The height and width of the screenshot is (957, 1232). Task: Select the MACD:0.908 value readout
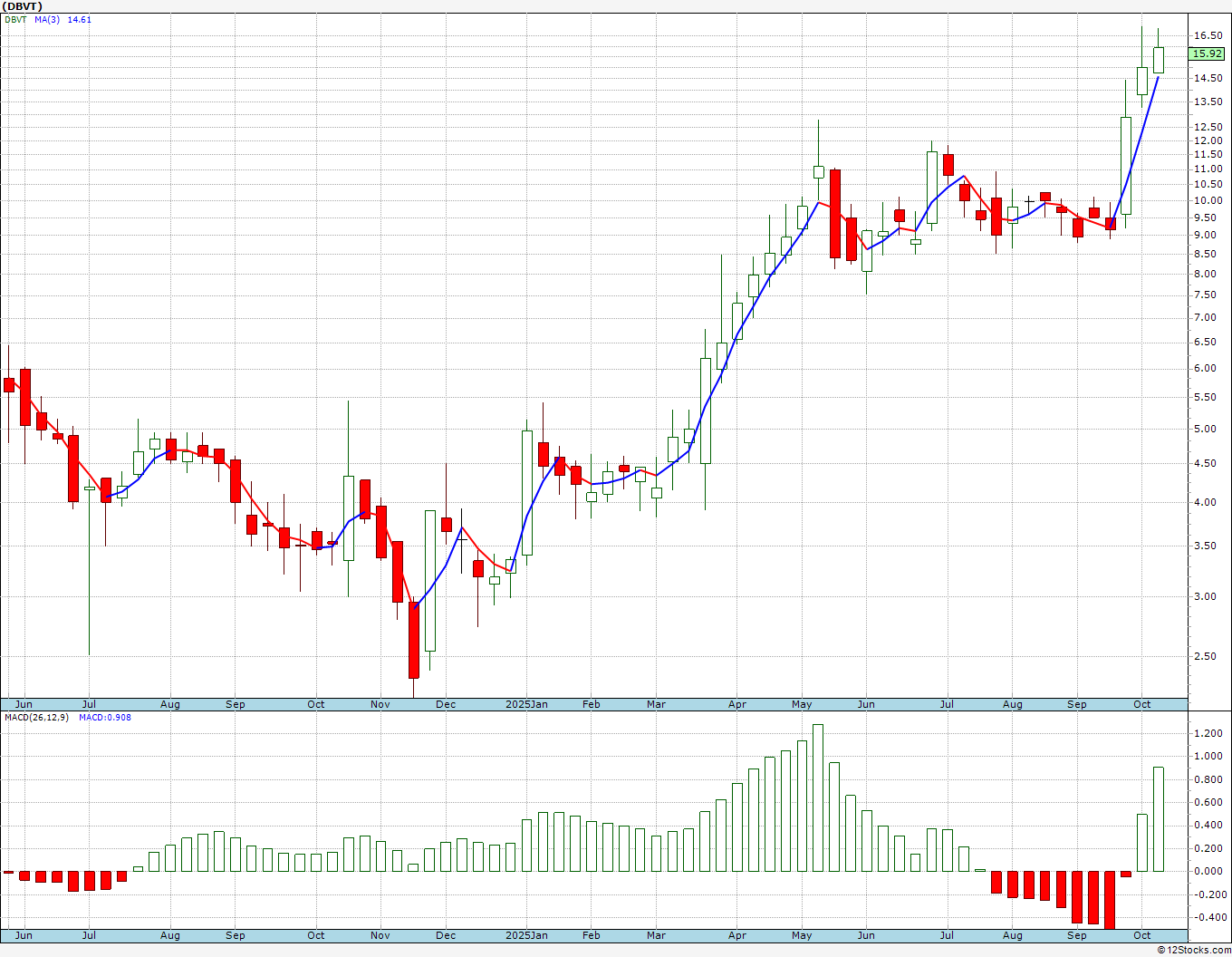click(105, 717)
